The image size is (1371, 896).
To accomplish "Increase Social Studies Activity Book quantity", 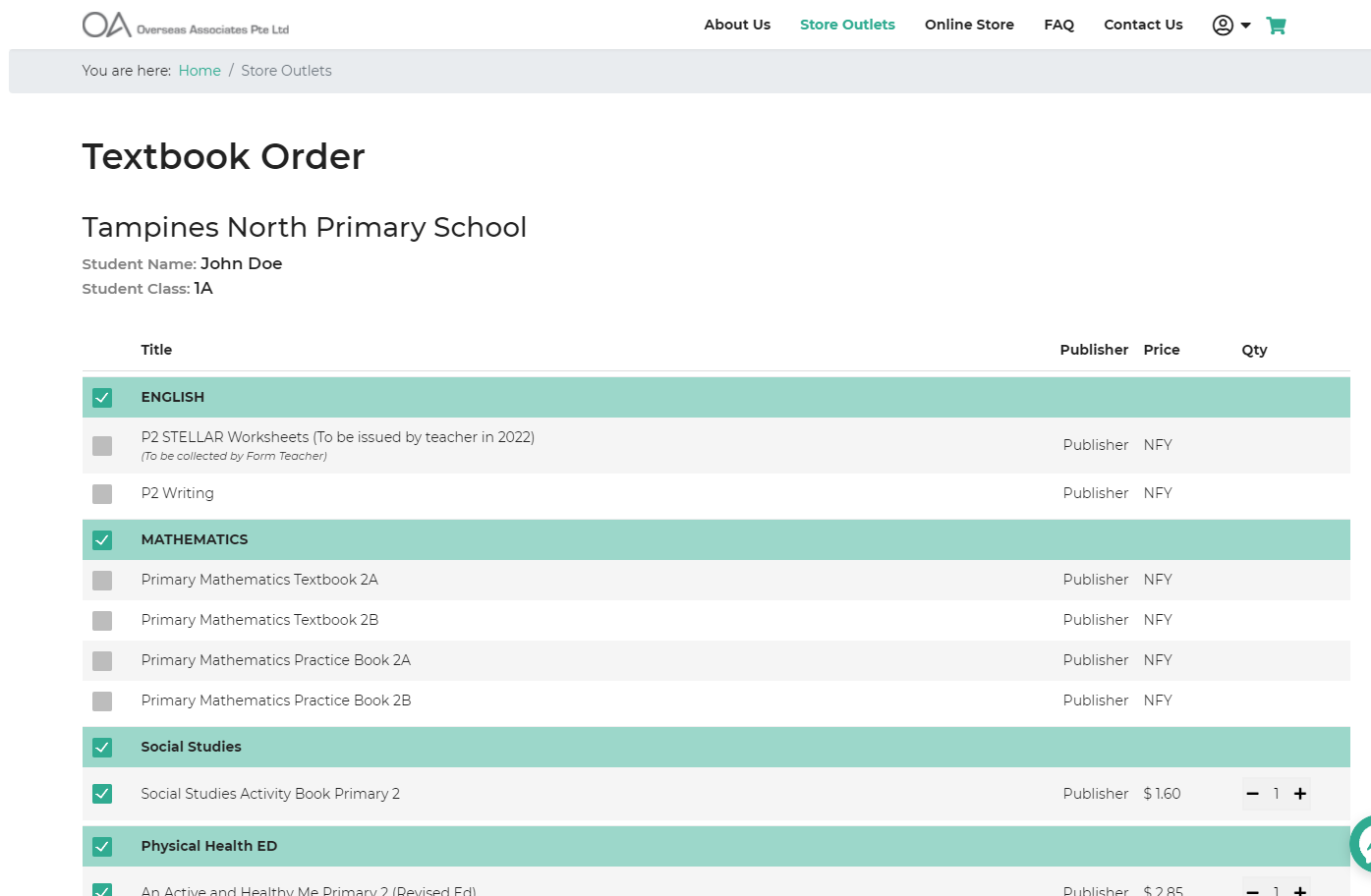I will (1299, 794).
